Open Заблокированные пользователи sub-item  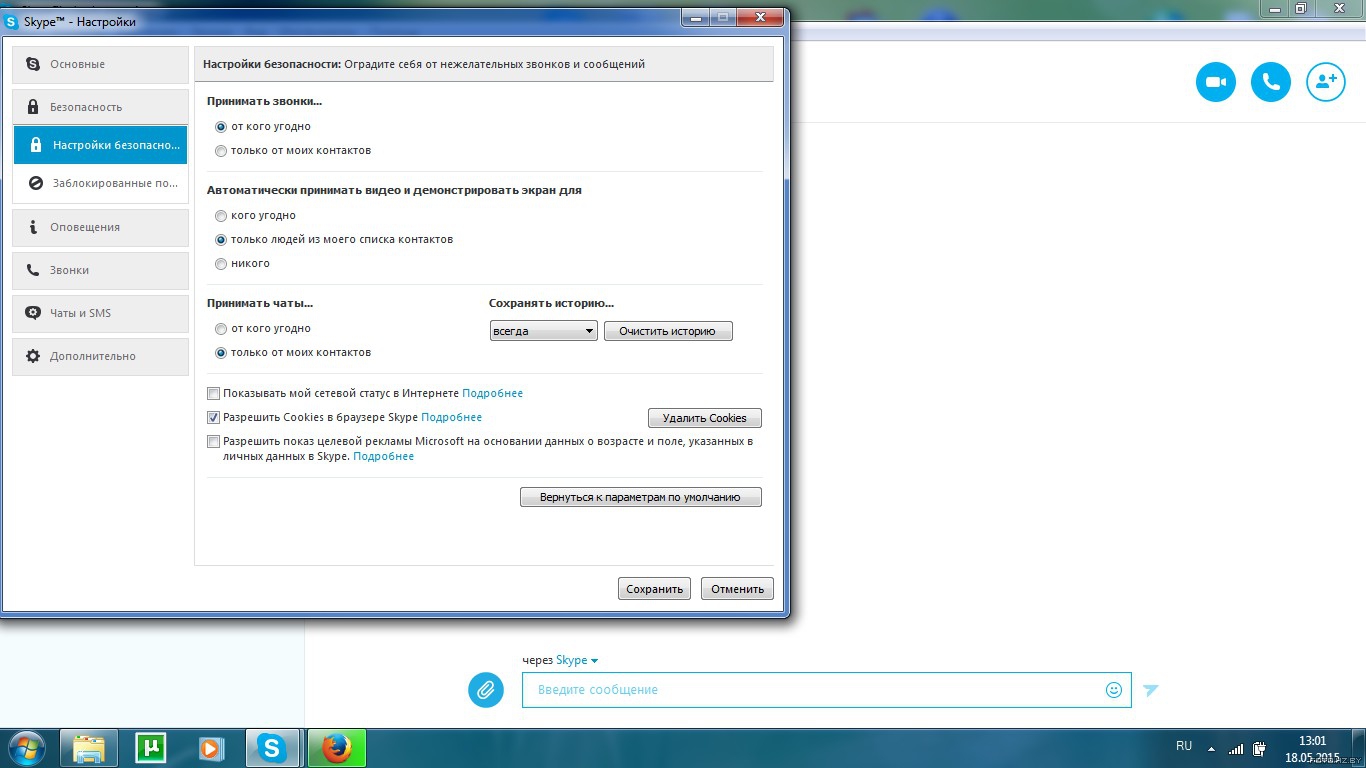click(100, 183)
